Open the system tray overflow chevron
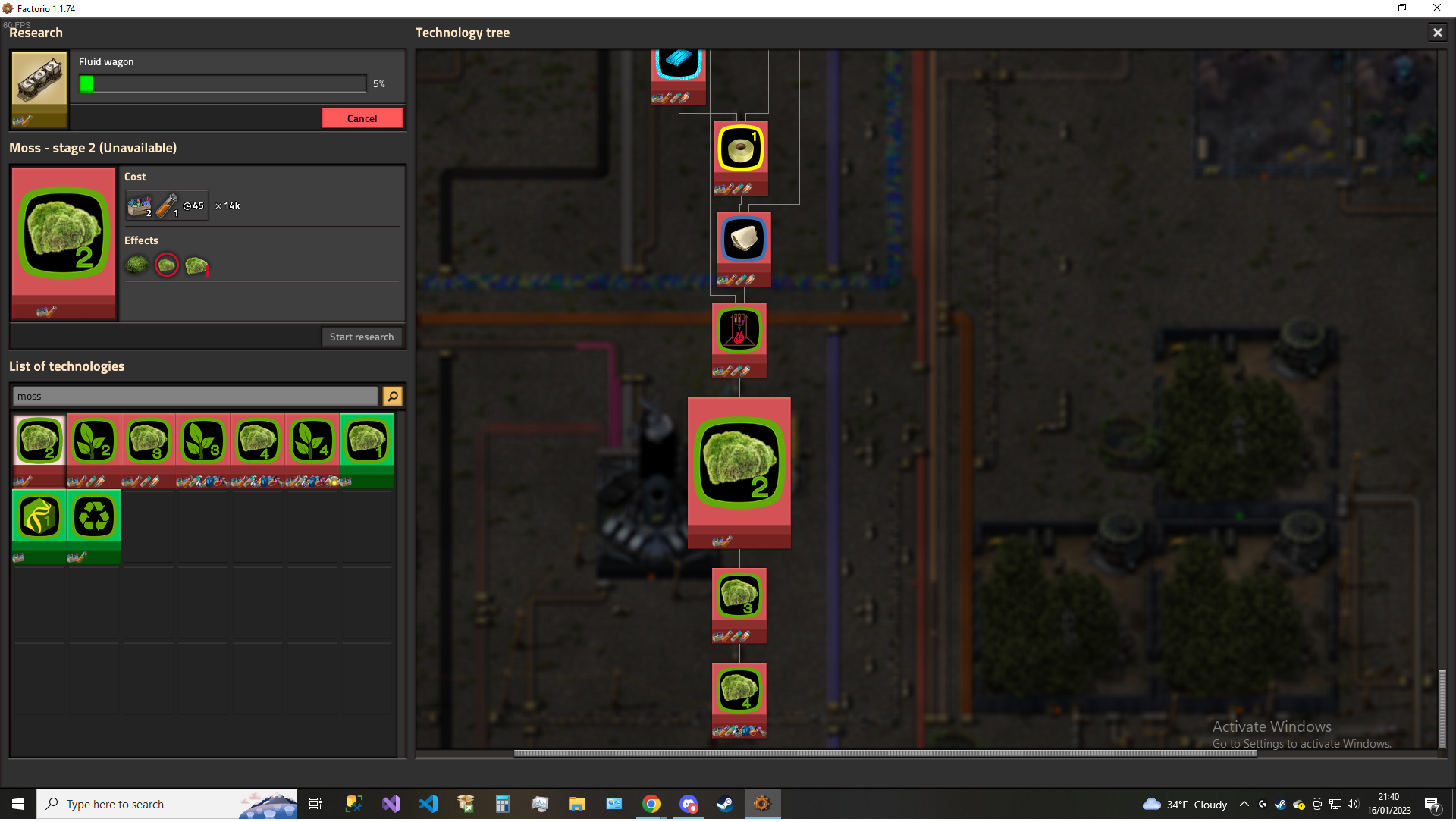Image resolution: width=1456 pixels, height=822 pixels. pyautogui.click(x=1244, y=804)
